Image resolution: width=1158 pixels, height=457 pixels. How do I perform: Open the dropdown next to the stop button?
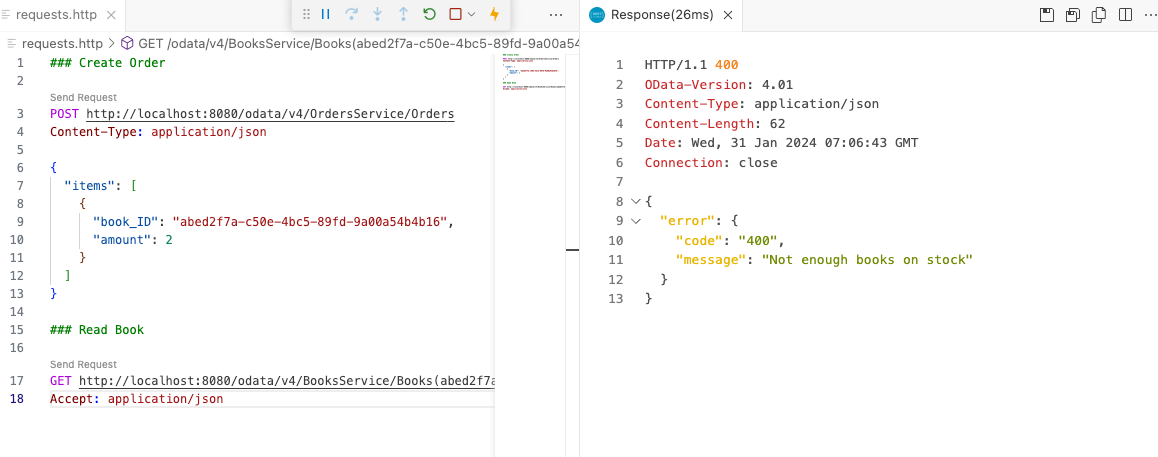tap(471, 14)
